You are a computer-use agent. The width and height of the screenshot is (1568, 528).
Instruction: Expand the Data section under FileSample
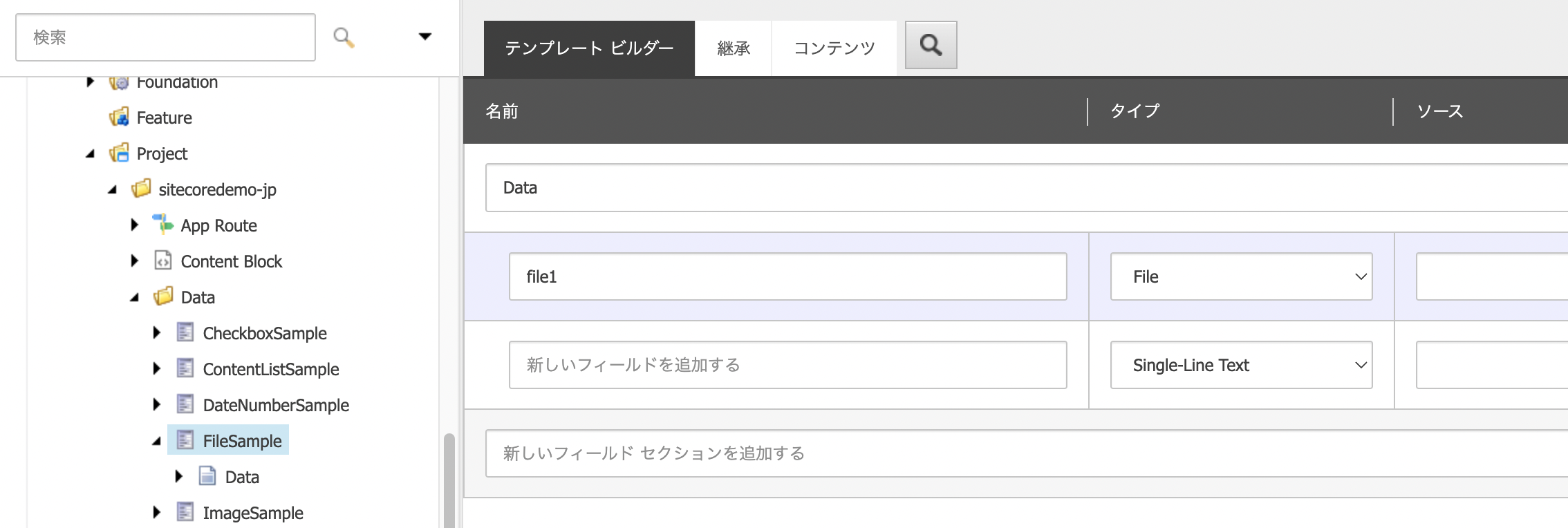[x=179, y=477]
